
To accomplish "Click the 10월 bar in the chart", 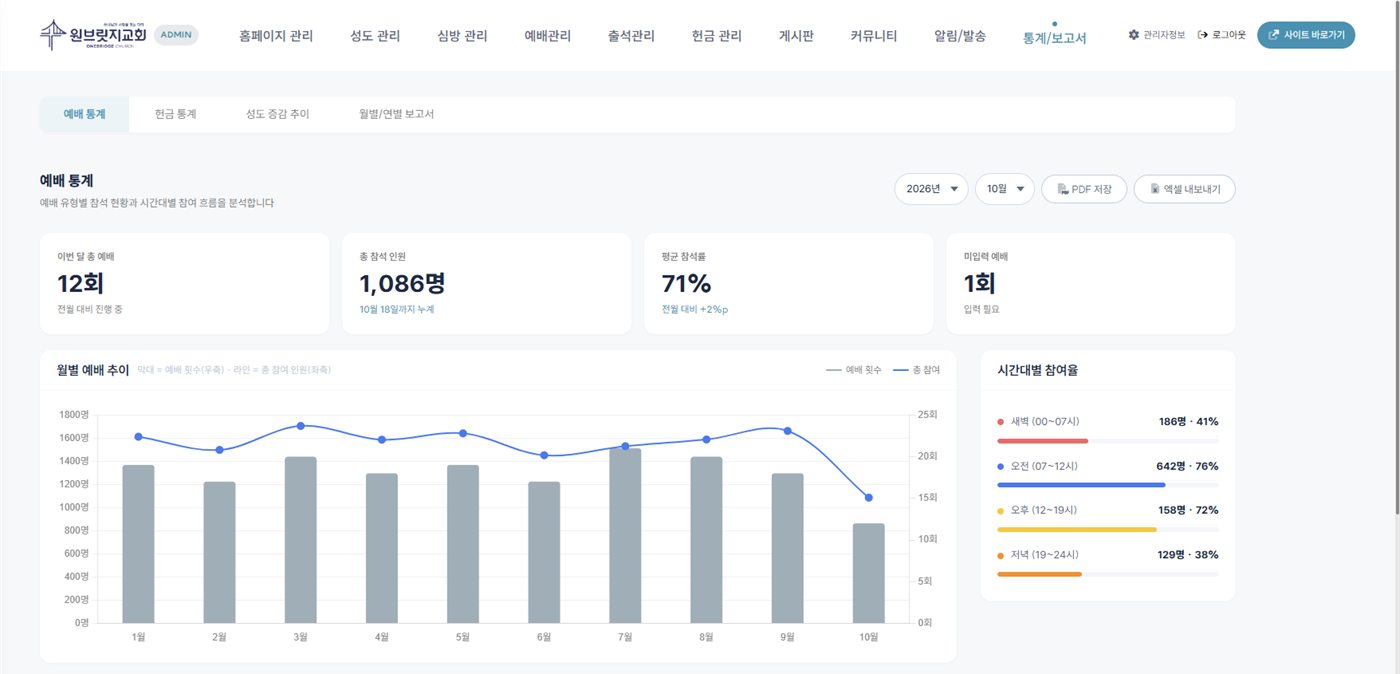I will [868, 573].
